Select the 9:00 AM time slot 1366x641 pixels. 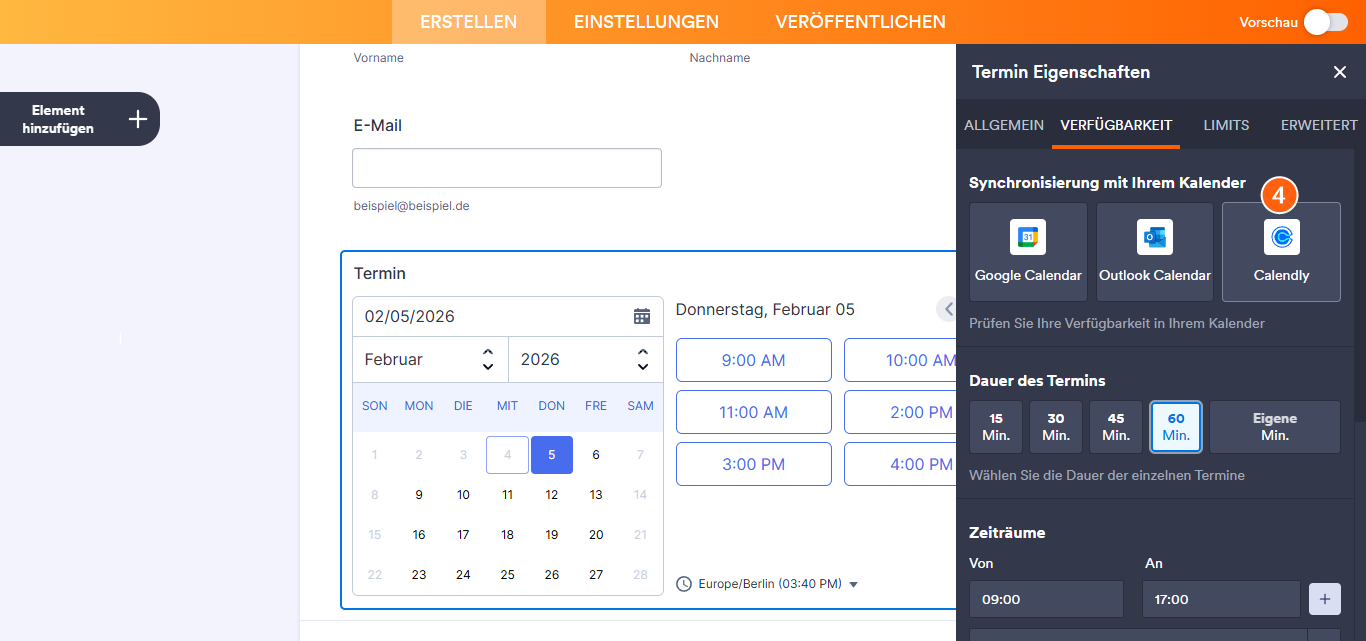click(x=753, y=359)
